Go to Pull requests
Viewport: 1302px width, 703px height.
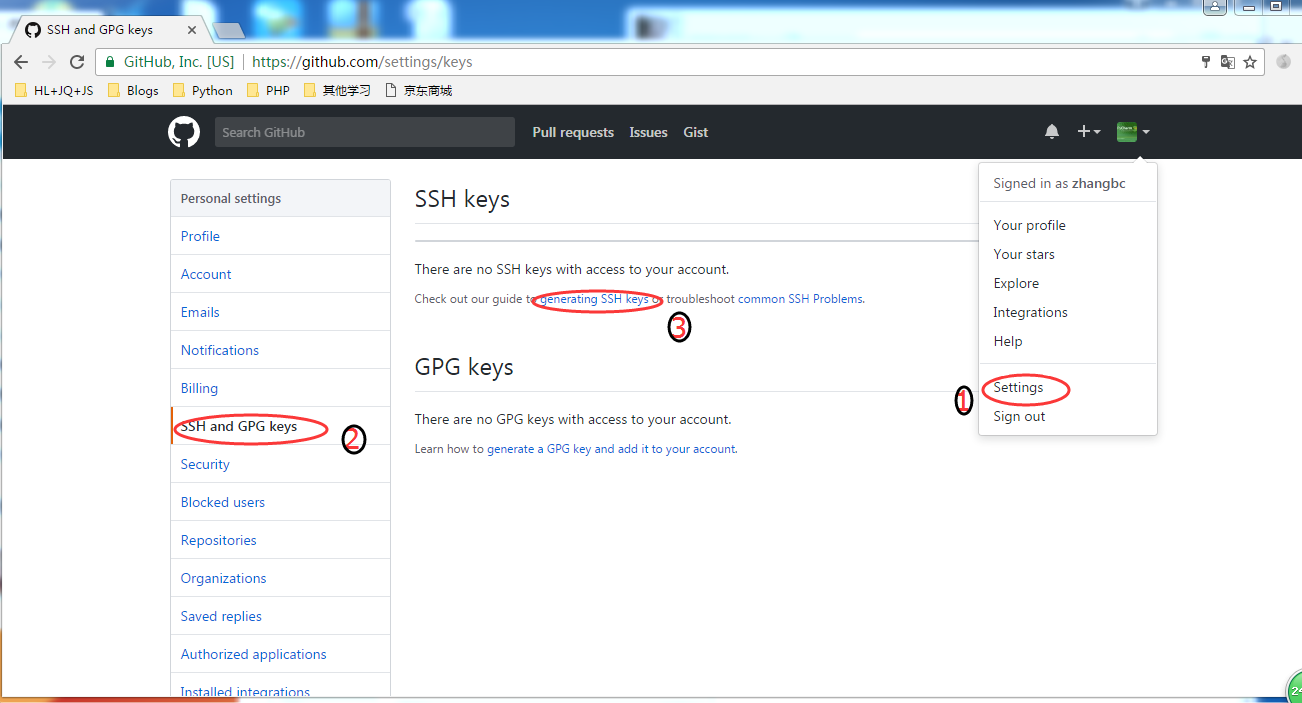(573, 132)
